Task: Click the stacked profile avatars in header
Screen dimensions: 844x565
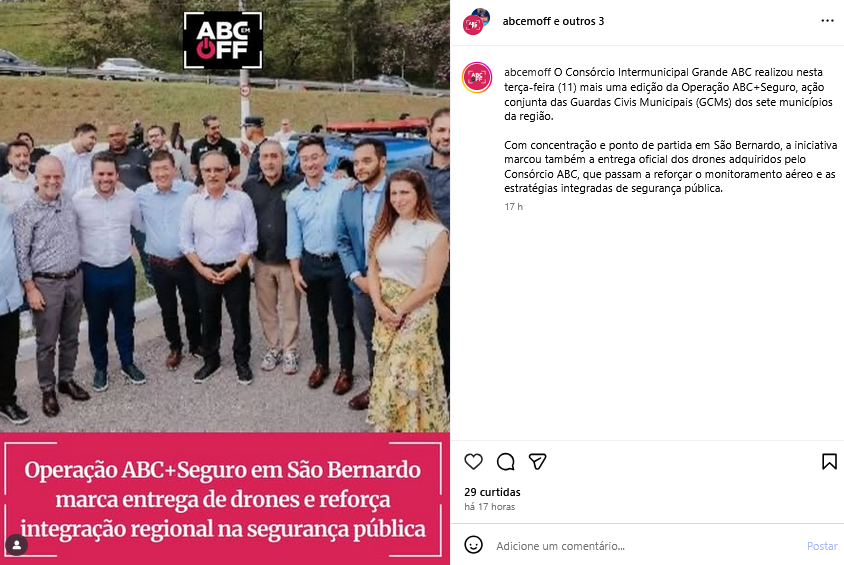Action: pos(476,22)
